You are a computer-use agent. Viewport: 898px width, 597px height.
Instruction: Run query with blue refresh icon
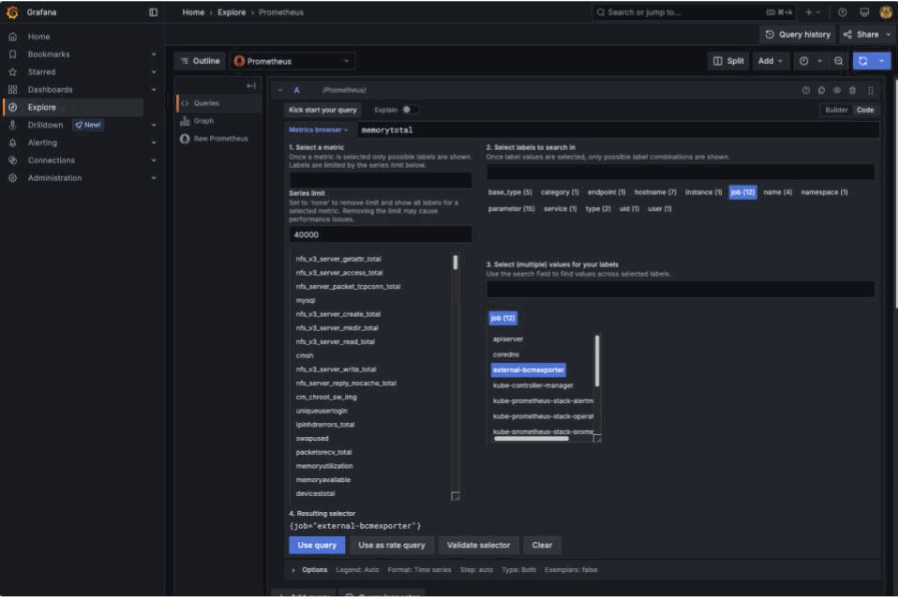[862, 61]
